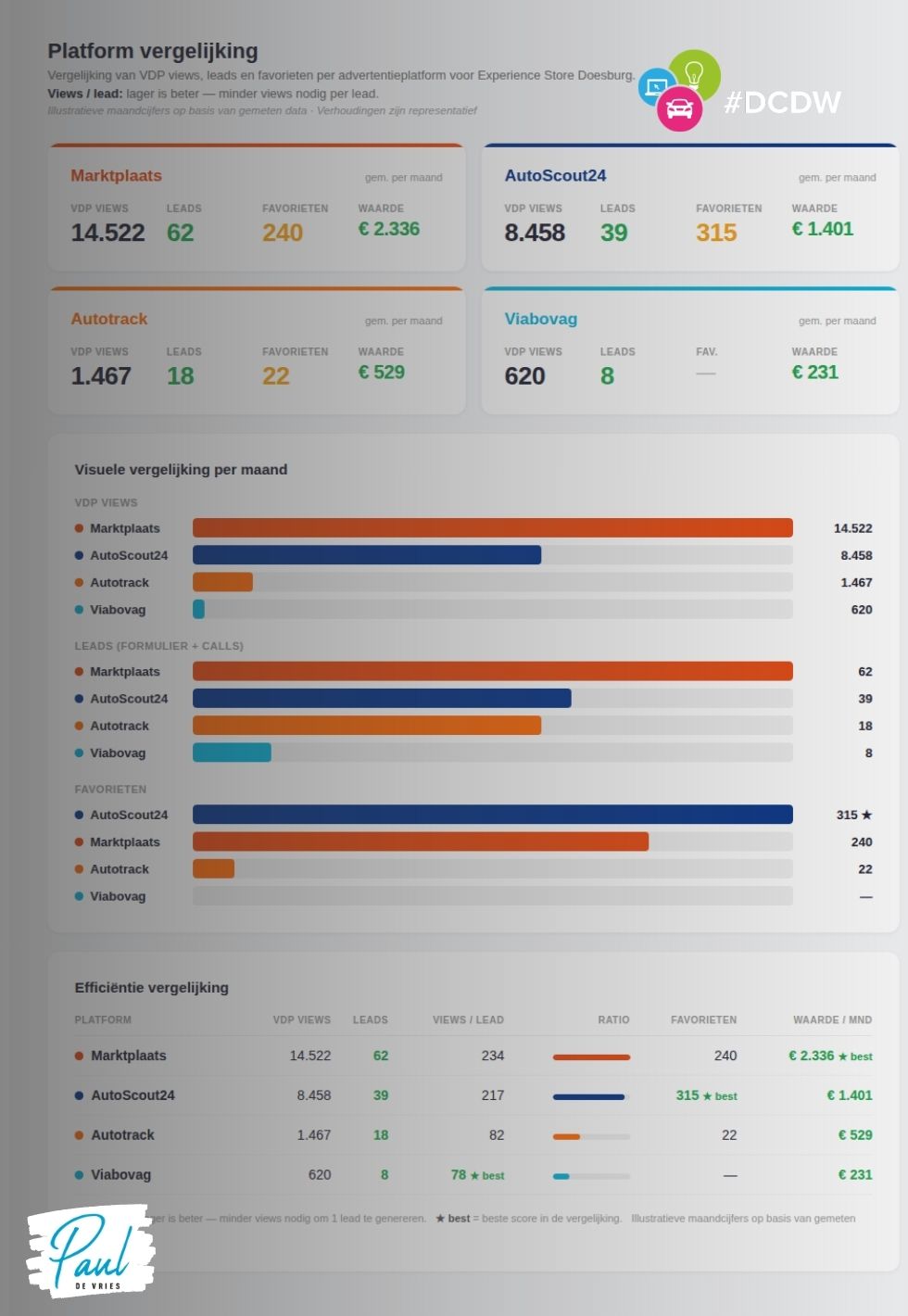908x1316 pixels.
Task: Click the Marktplaats bar in the Favorieten chart
Action: 421,841
